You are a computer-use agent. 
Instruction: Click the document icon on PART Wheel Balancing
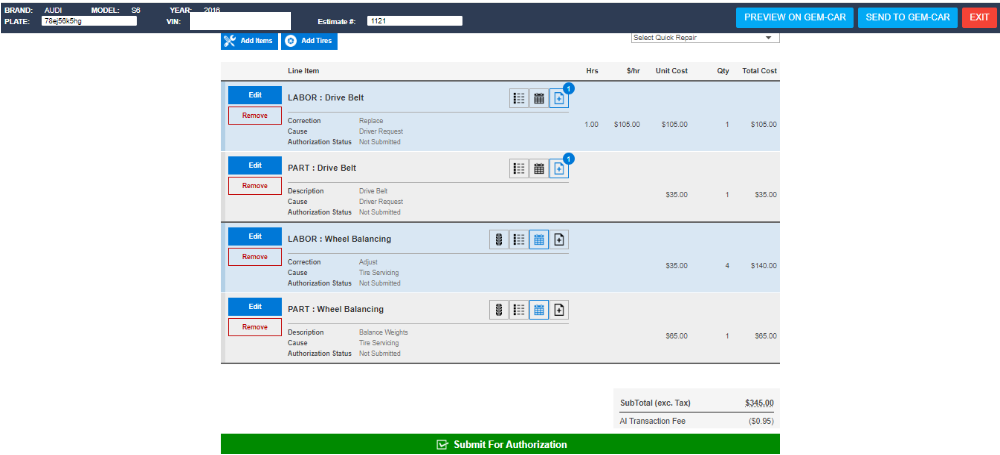[x=559, y=310]
